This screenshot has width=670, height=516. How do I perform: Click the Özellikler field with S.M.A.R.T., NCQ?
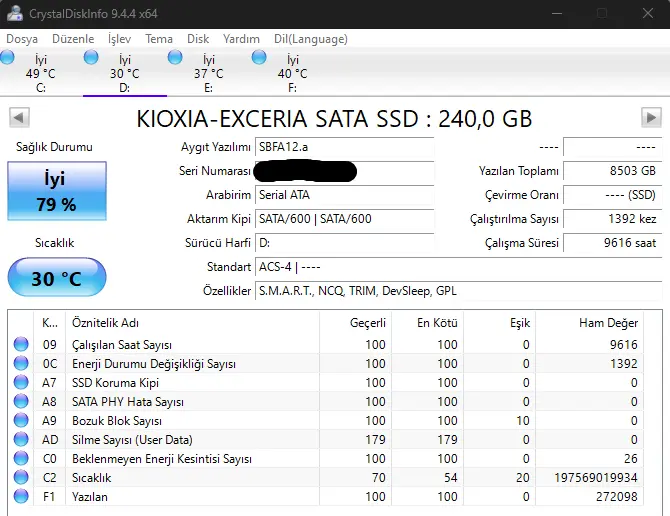(x=458, y=291)
